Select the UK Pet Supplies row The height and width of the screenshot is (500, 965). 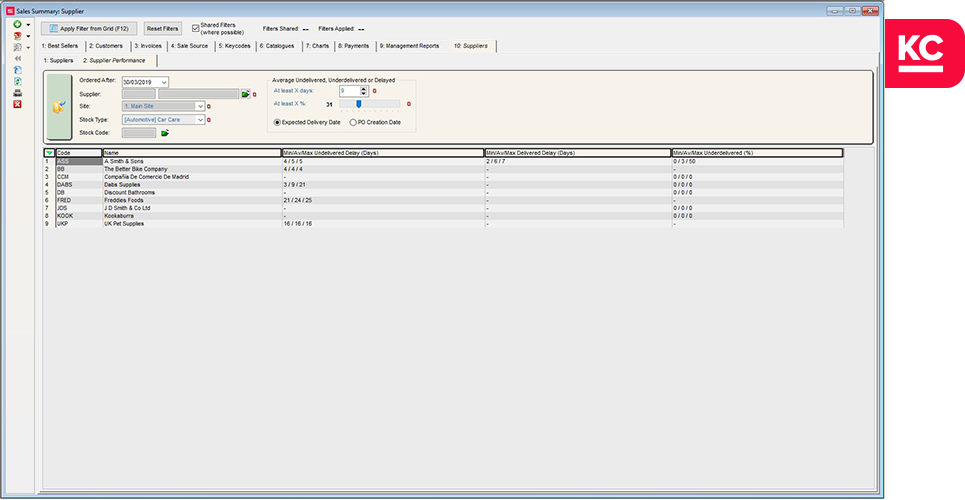[443, 224]
